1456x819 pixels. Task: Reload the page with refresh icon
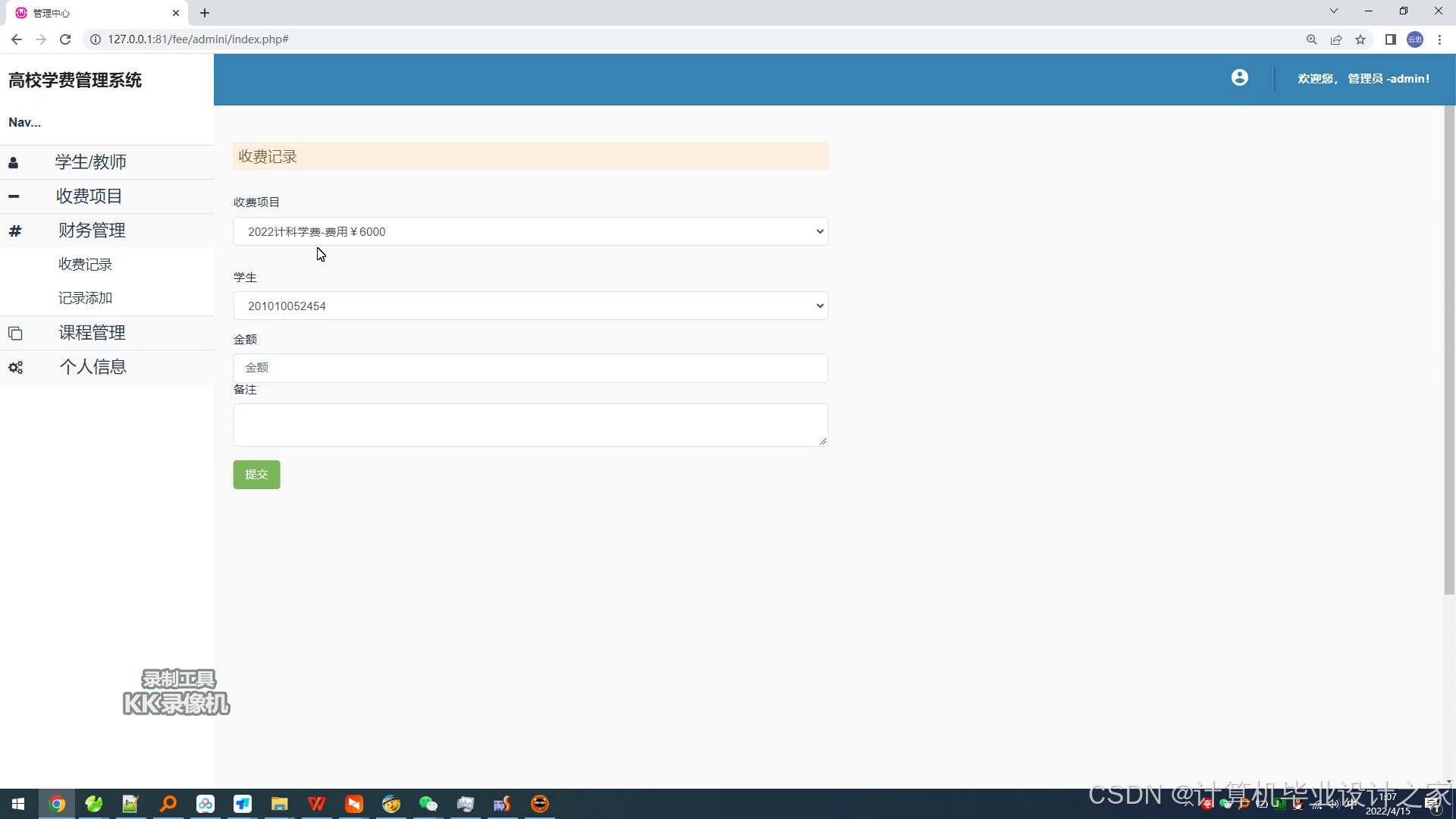point(65,39)
